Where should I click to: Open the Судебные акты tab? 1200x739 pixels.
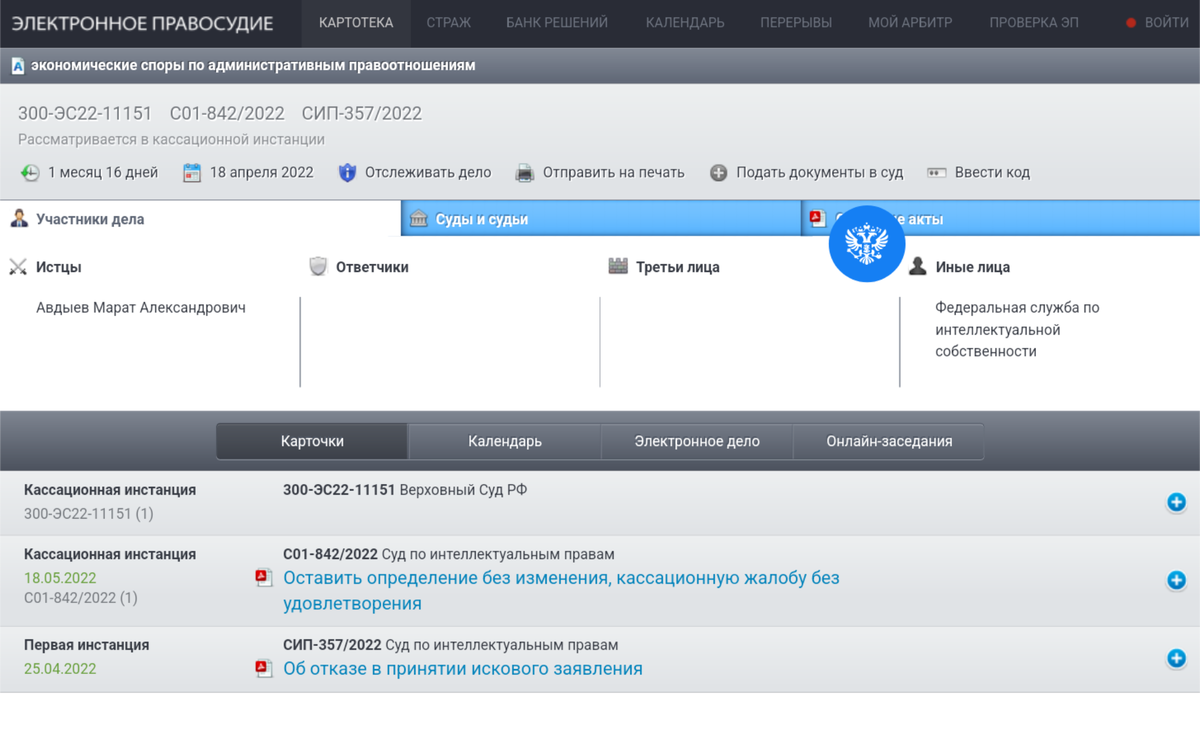click(x=1001, y=219)
